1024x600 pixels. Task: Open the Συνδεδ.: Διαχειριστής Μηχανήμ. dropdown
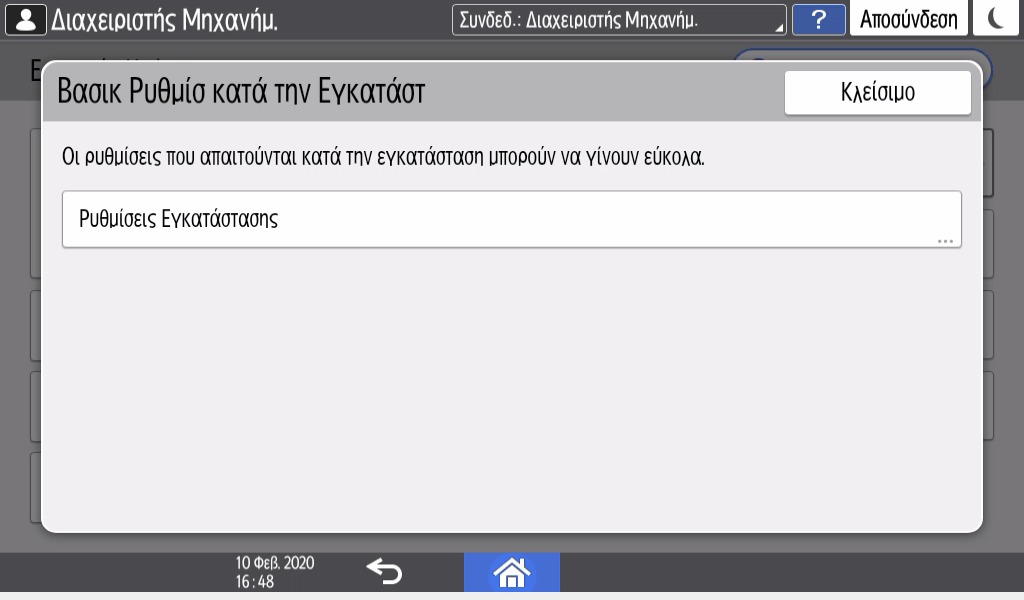(x=618, y=20)
